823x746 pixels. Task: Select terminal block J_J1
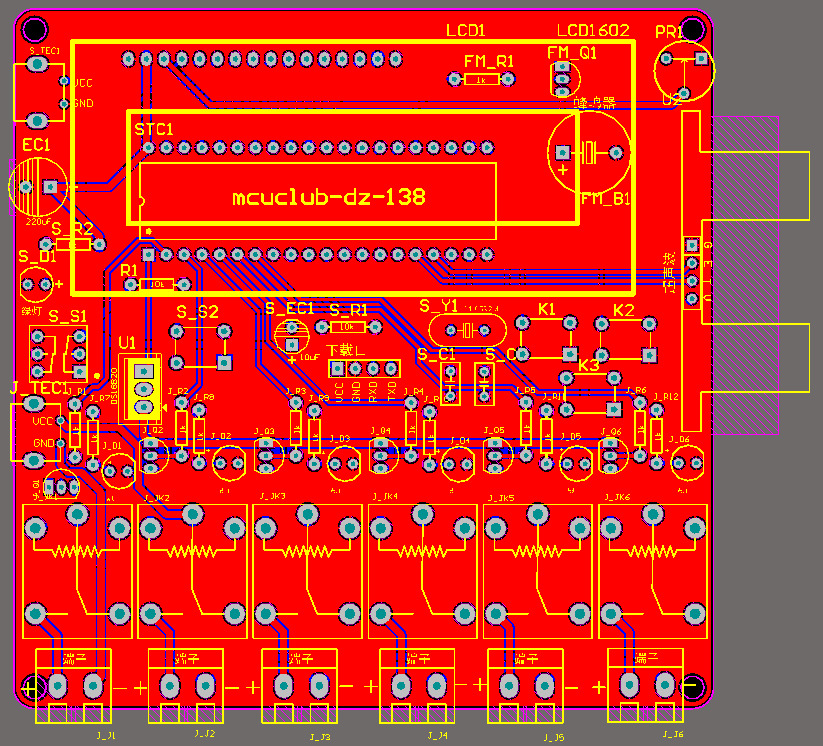pos(73,686)
